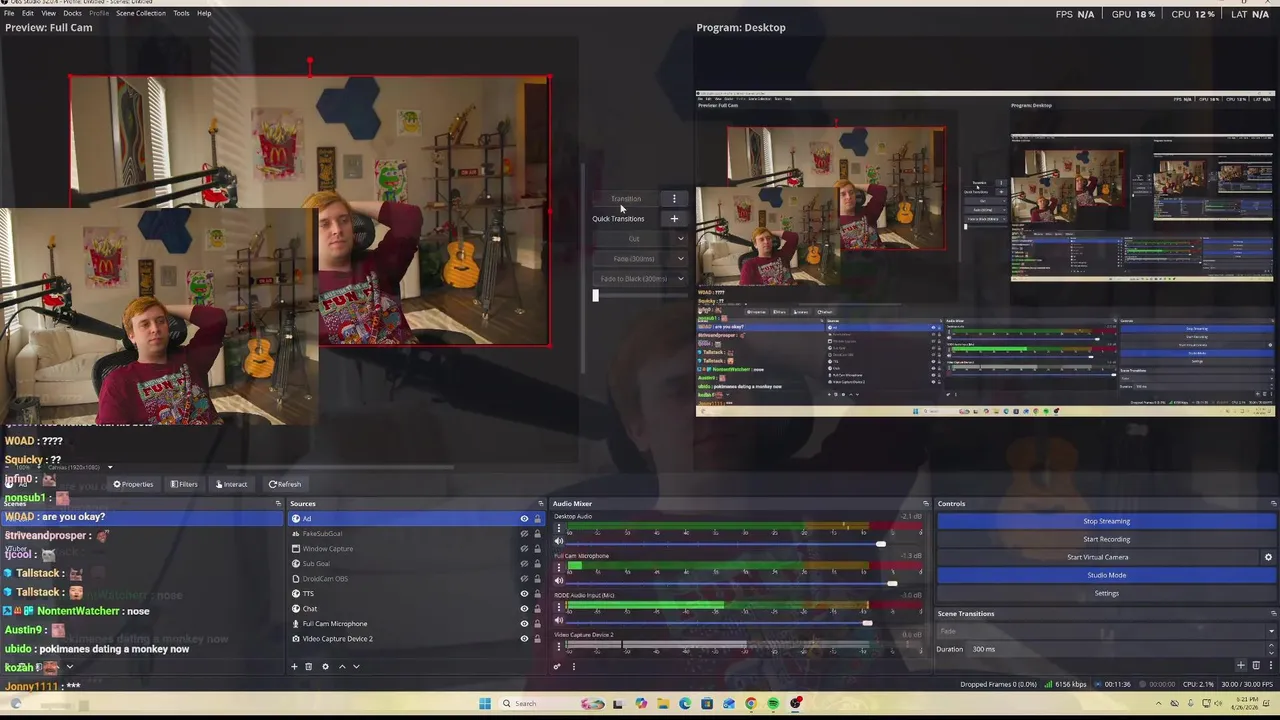Pop out the Sources dock icon
The height and width of the screenshot is (720, 1280).
click(541, 503)
